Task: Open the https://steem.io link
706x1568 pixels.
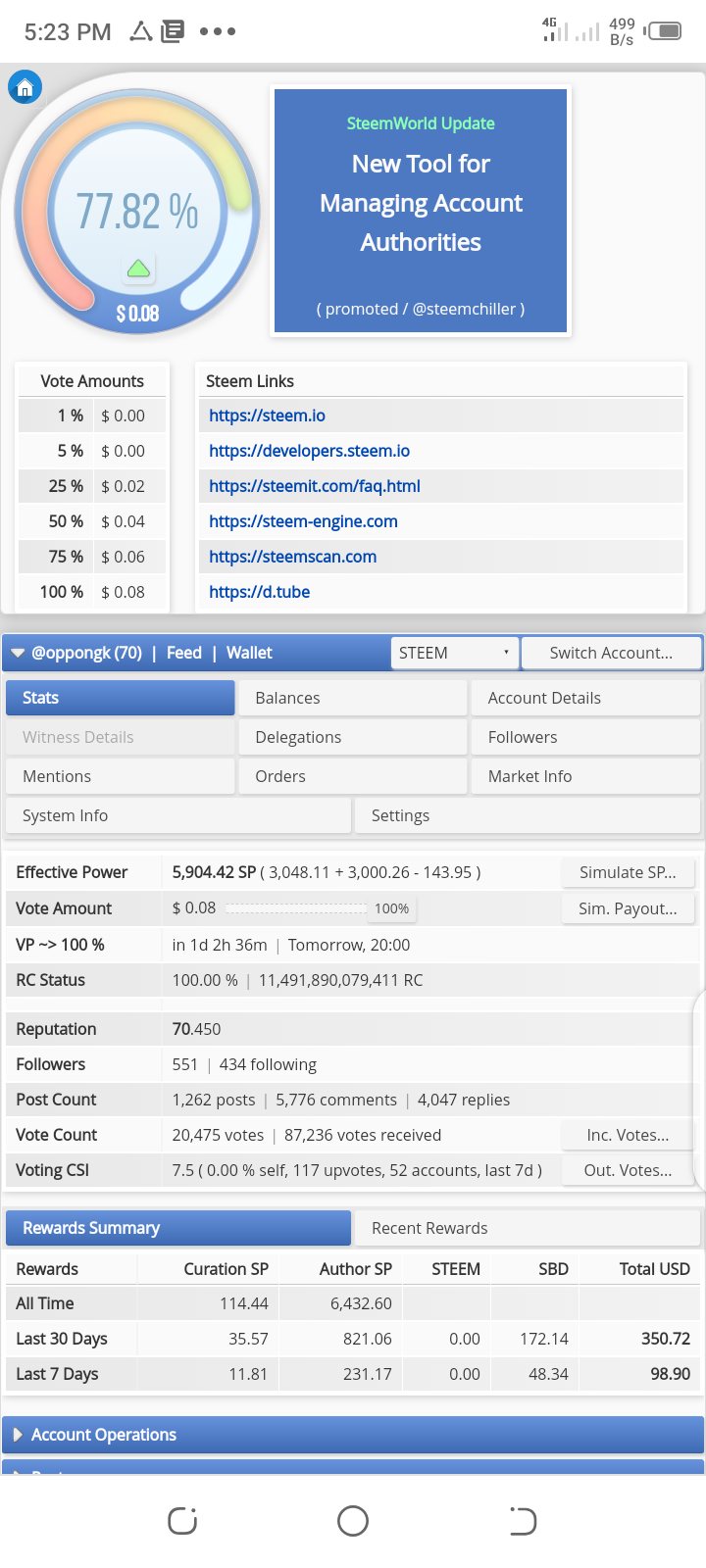Action: pos(267,416)
